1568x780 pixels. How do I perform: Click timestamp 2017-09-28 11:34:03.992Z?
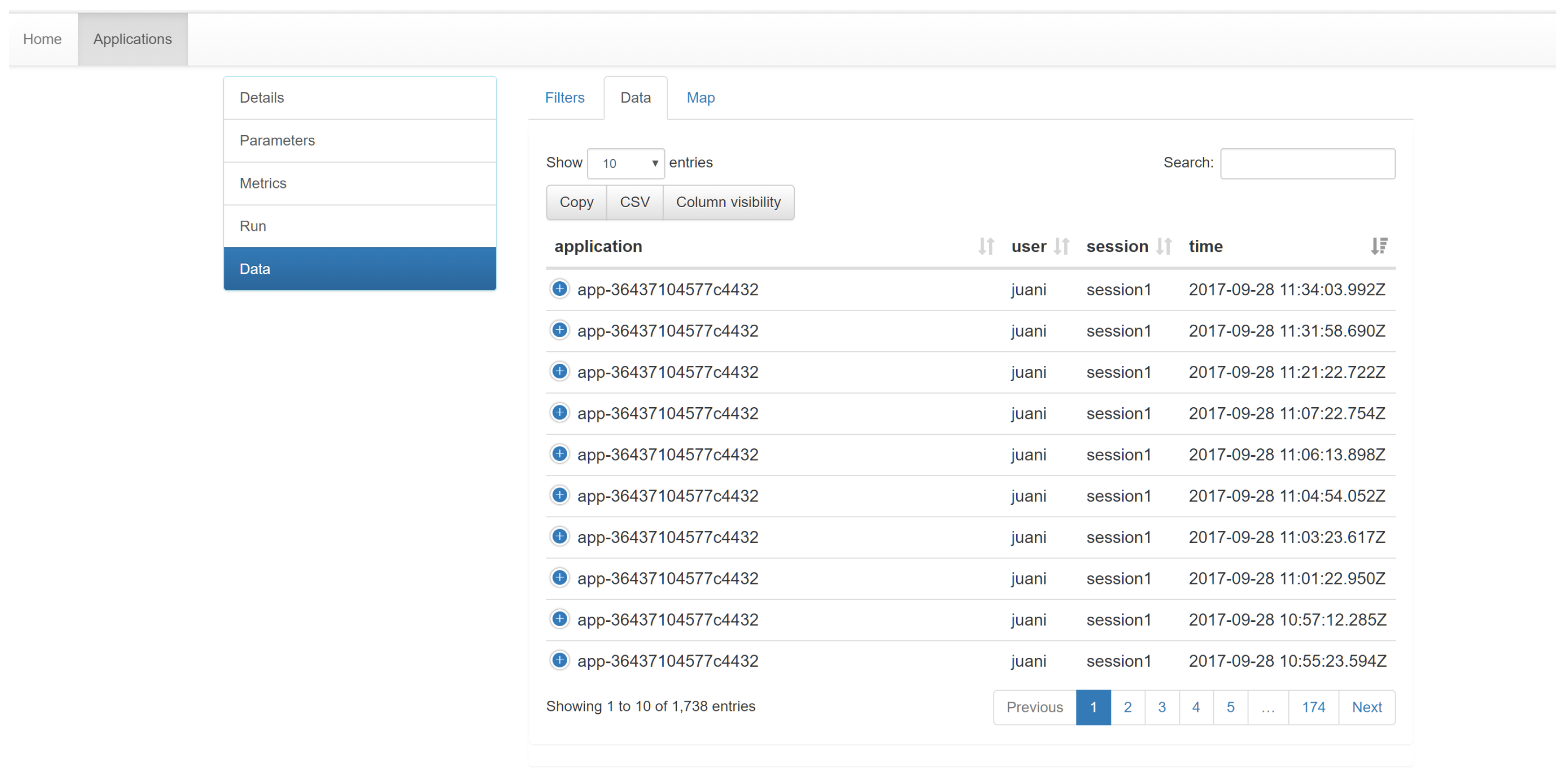[1287, 289]
